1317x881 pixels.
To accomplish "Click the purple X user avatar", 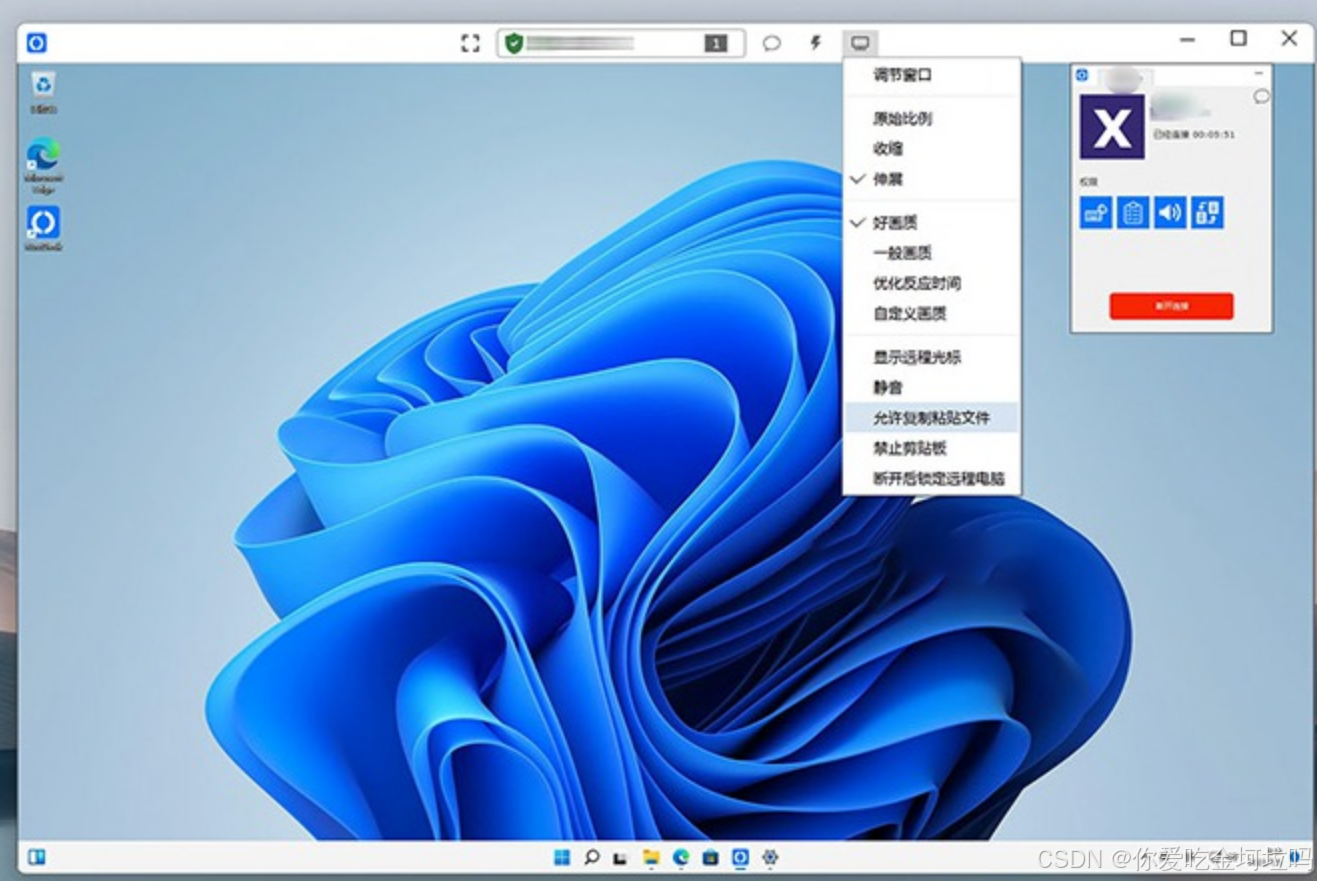I will (1112, 127).
